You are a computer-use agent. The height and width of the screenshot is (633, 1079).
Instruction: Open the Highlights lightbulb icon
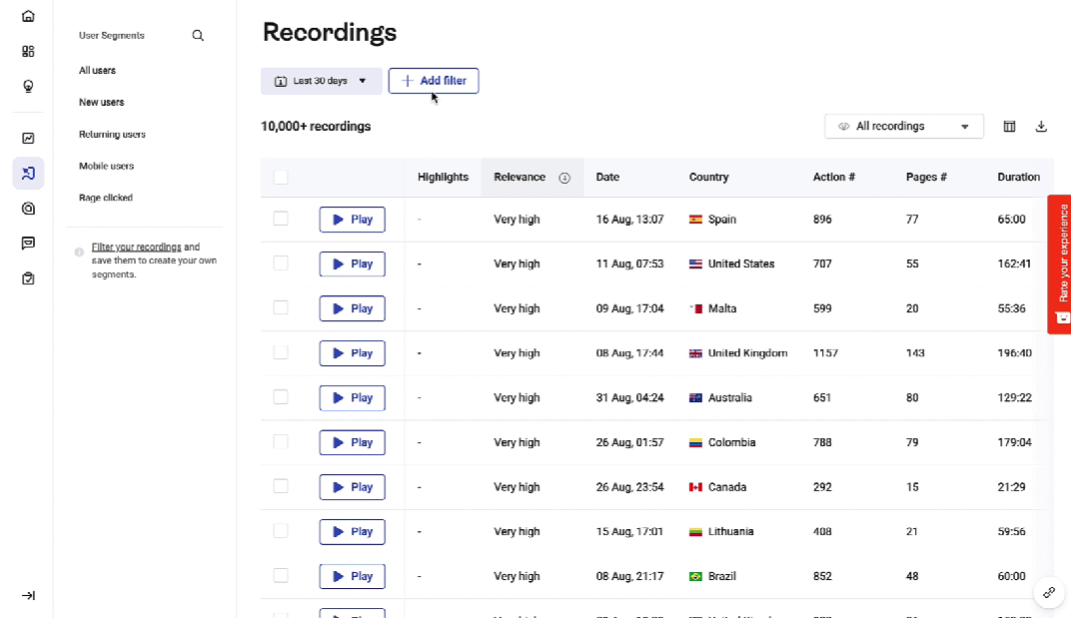click(28, 86)
